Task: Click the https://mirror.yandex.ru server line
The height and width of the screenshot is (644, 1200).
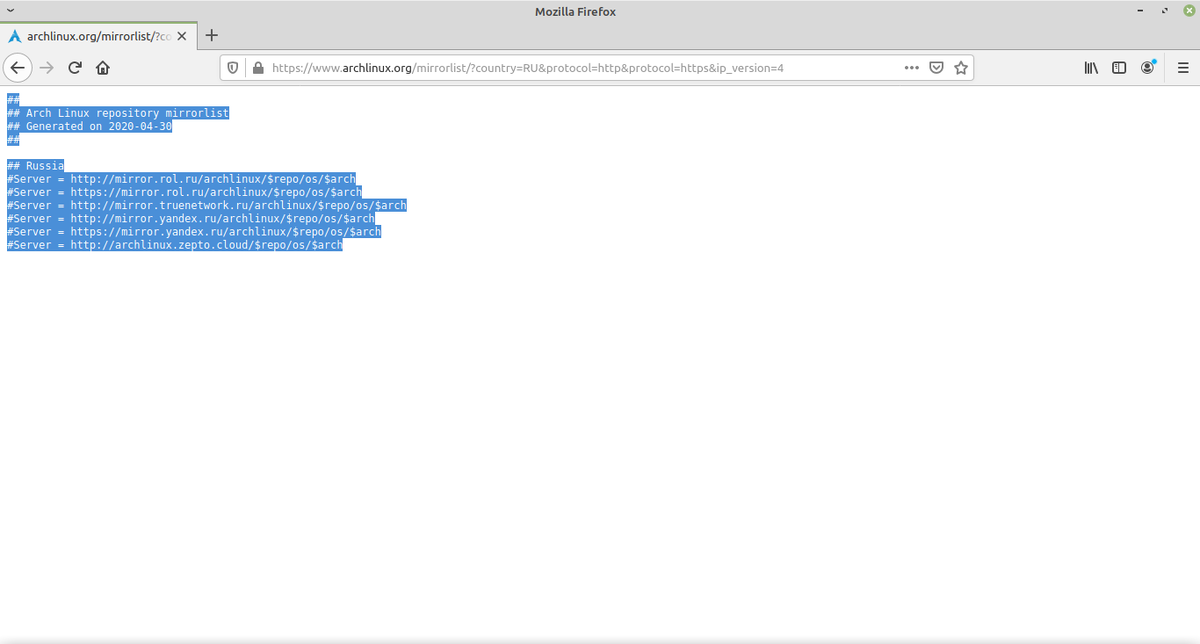Action: [x=194, y=231]
